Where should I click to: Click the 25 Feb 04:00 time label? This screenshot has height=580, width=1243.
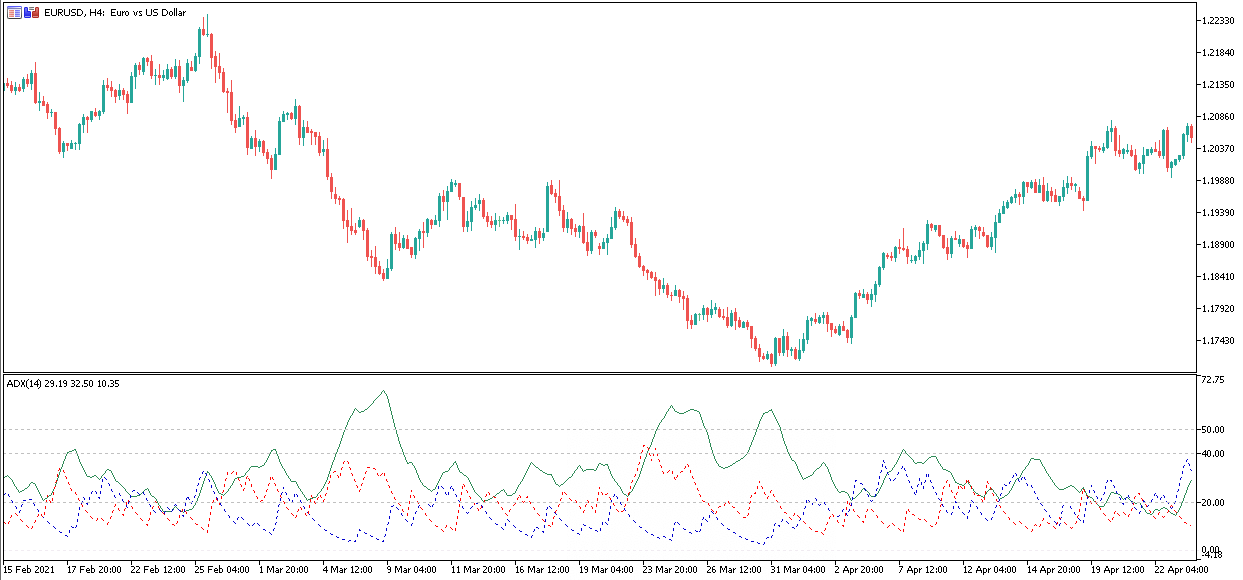point(222,569)
